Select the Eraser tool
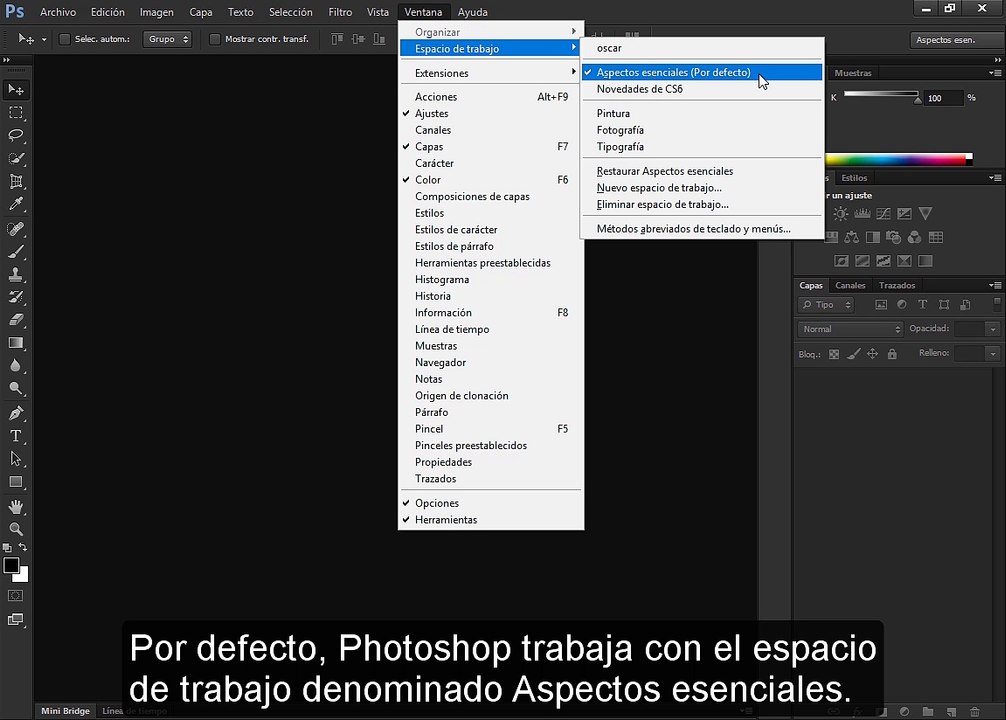 coord(15,320)
